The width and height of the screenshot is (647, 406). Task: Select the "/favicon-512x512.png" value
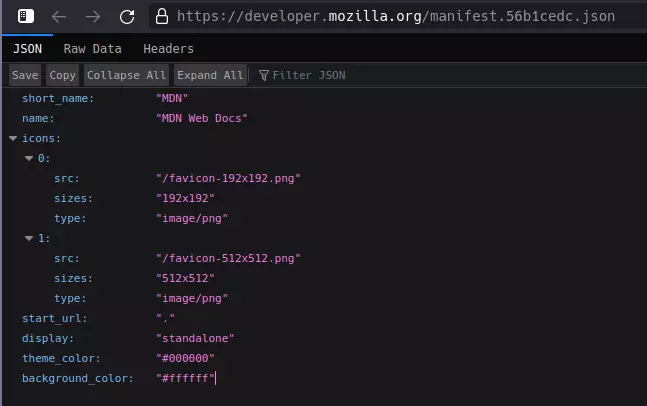click(x=228, y=258)
